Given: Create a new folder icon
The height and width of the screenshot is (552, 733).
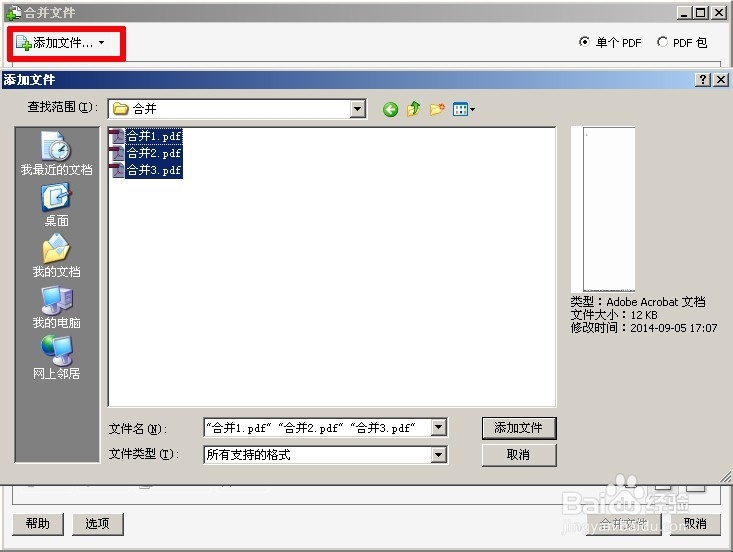Looking at the screenshot, I should (437, 109).
